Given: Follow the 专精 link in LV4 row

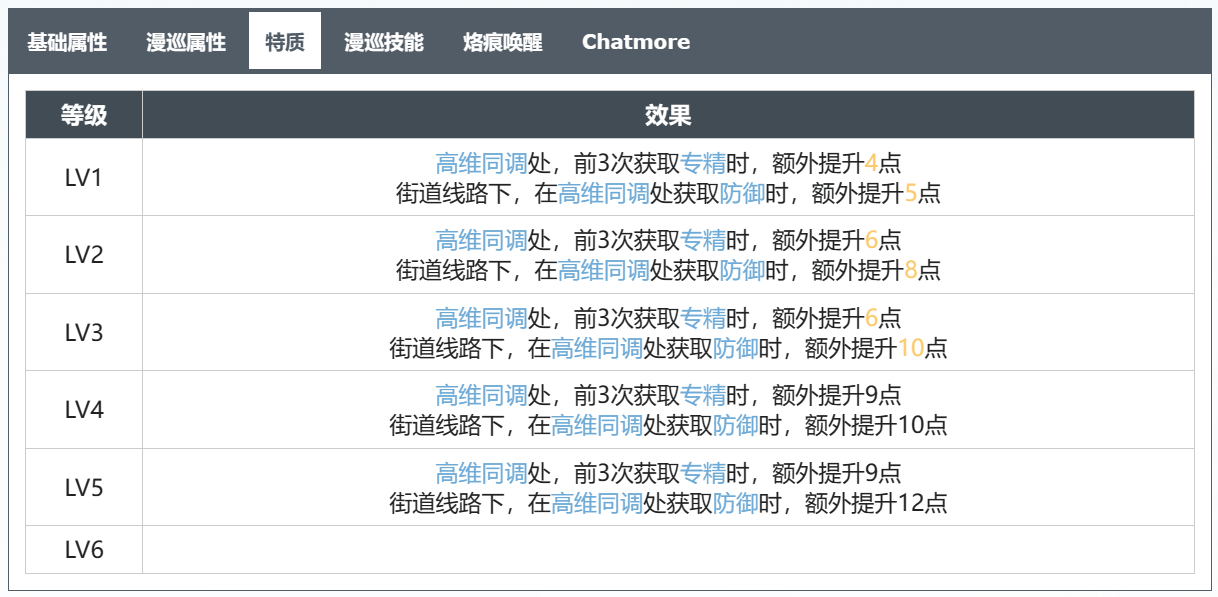Looking at the screenshot, I should click(703, 396).
